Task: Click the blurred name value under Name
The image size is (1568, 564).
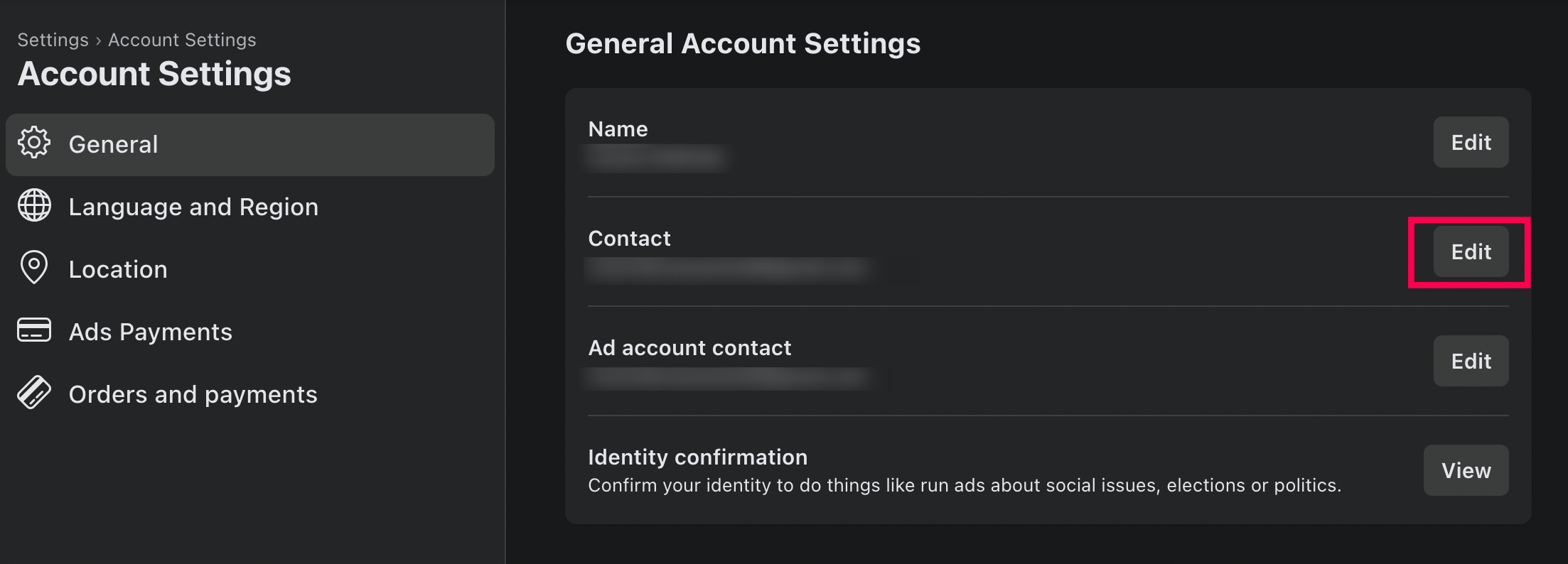Action: (655, 158)
